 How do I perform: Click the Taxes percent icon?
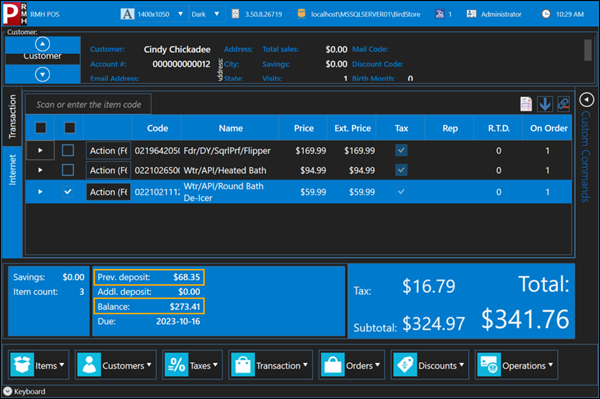coord(176,365)
